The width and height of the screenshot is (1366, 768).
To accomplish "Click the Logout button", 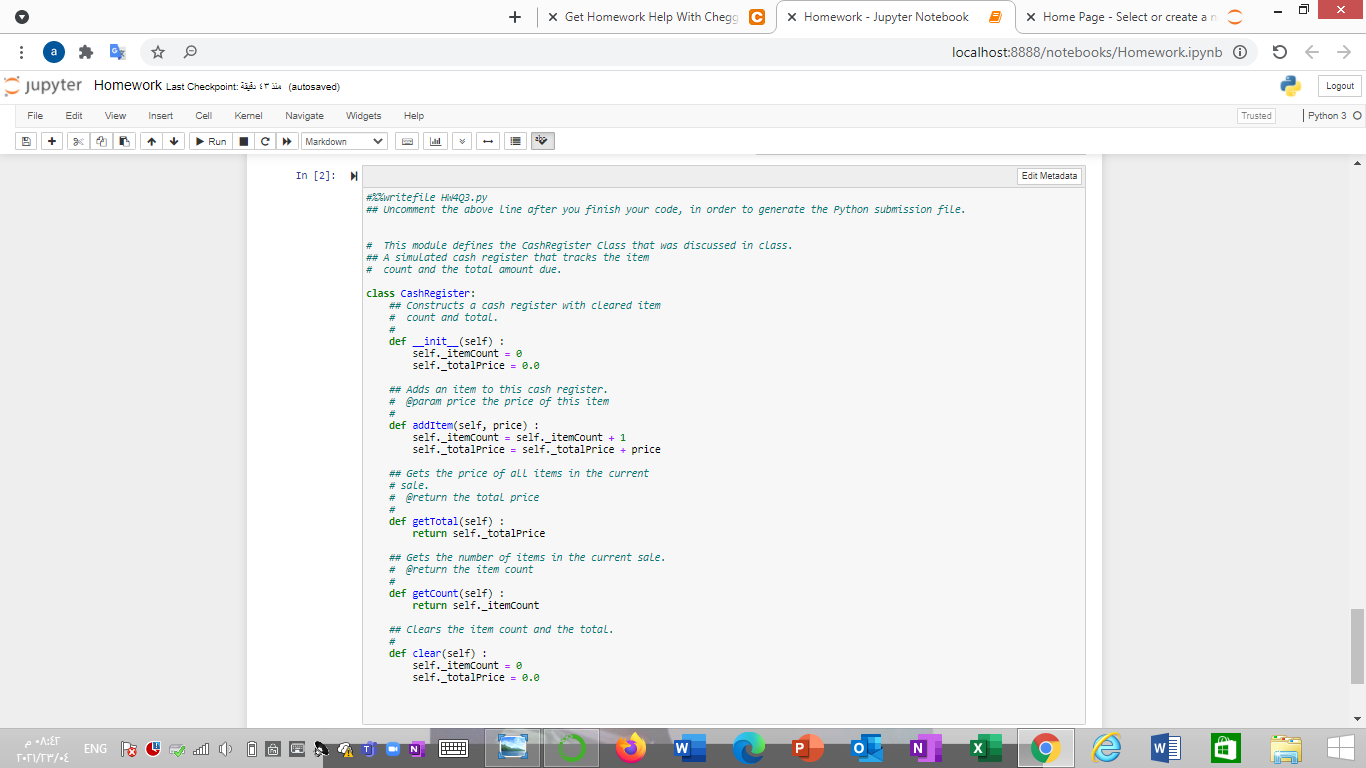I will 1340,86.
